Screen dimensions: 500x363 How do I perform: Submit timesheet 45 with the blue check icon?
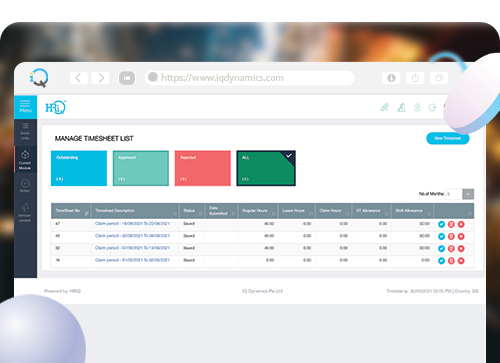coord(441,236)
